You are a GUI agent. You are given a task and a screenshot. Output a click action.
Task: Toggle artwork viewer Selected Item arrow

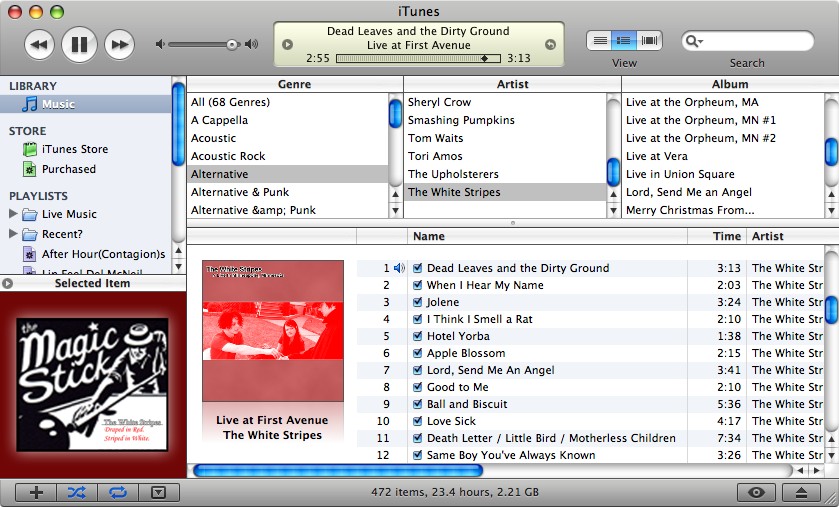tap(7, 283)
